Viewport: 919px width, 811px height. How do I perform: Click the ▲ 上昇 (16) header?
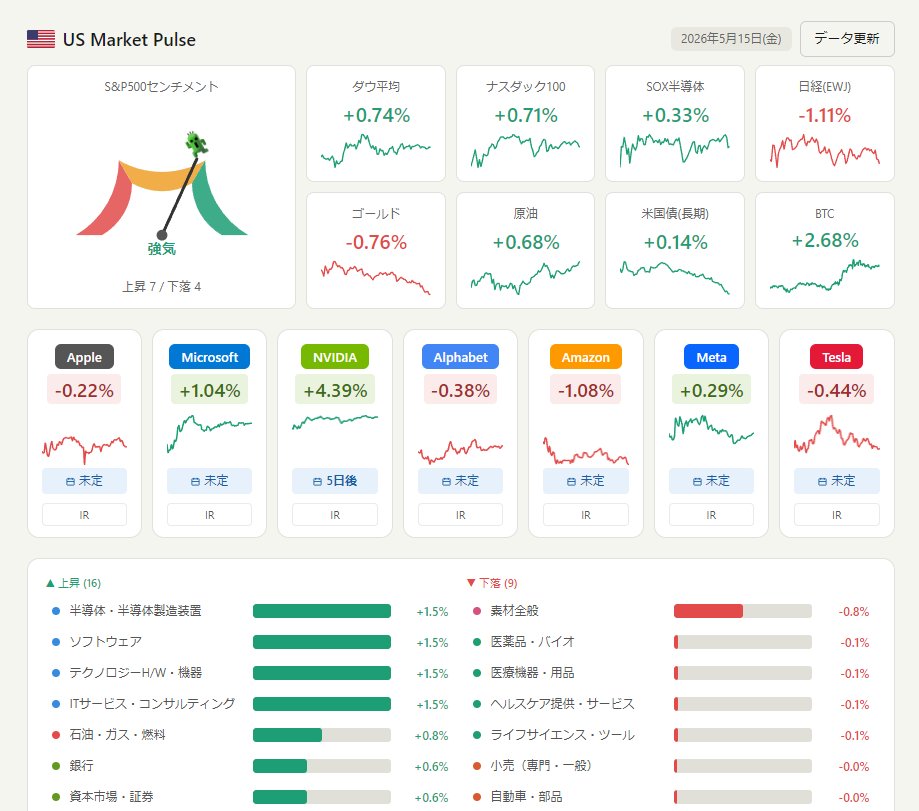point(73,583)
